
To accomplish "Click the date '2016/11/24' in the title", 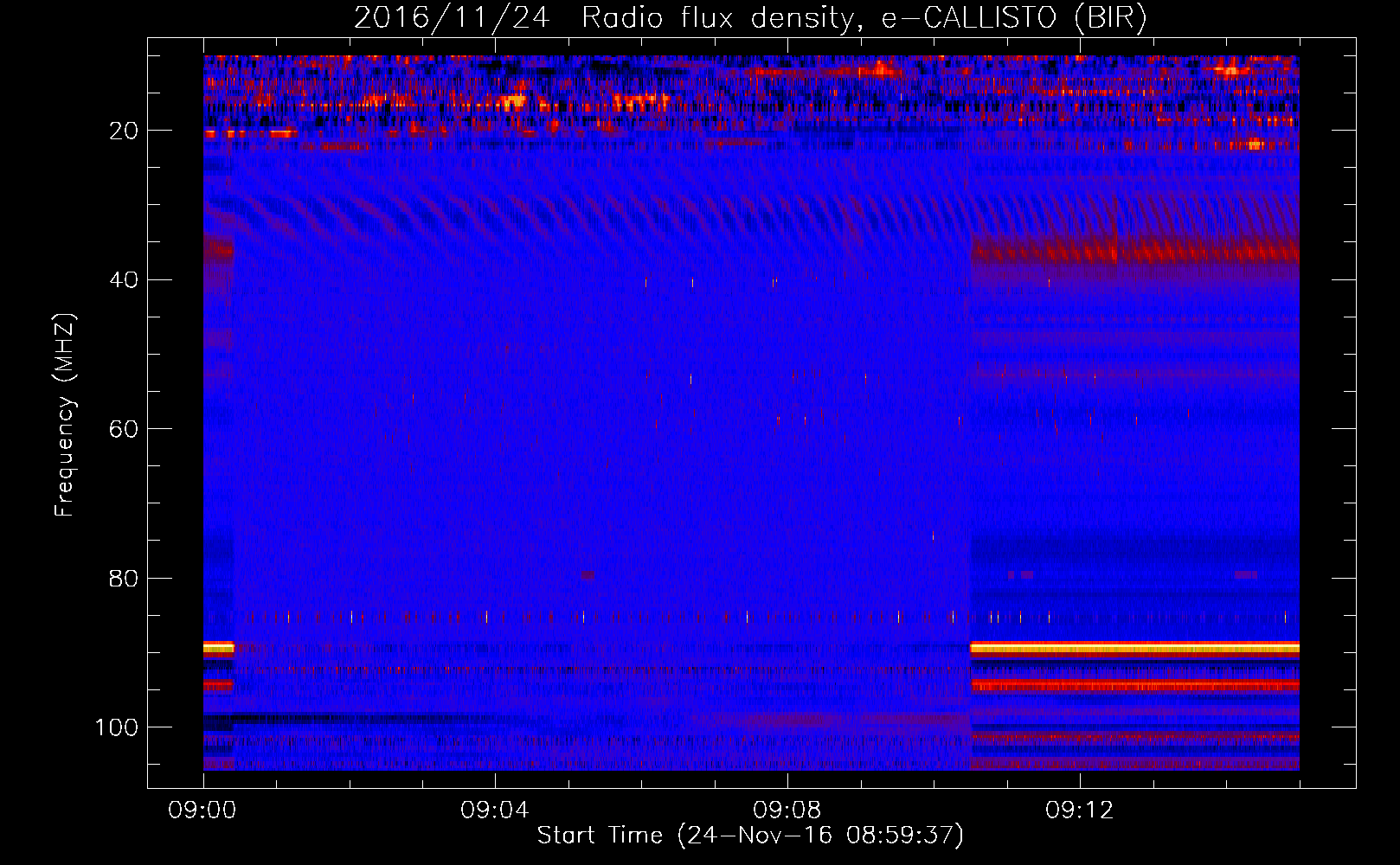I will (452, 18).
